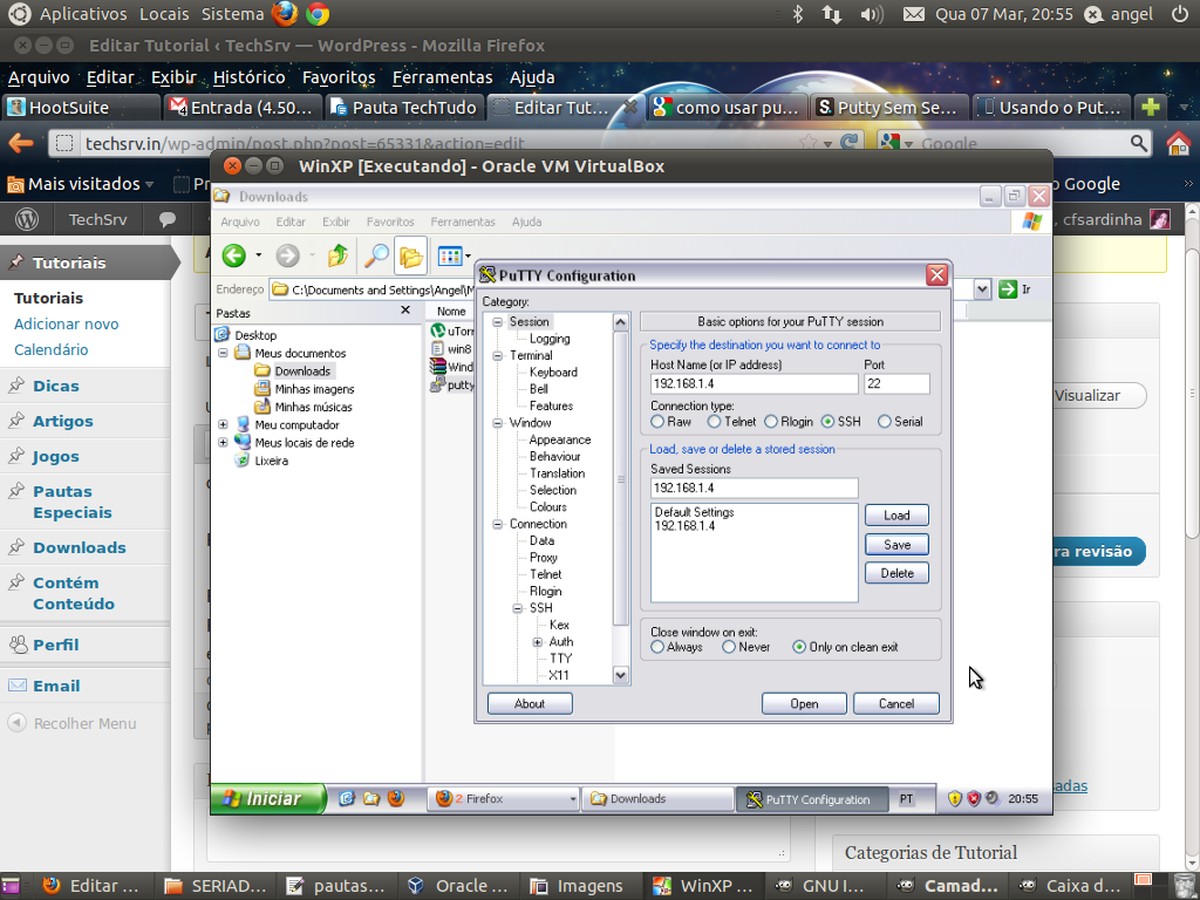Click the green Back arrow in Explorer toolbar
This screenshot has height=900, width=1200.
(x=234, y=256)
